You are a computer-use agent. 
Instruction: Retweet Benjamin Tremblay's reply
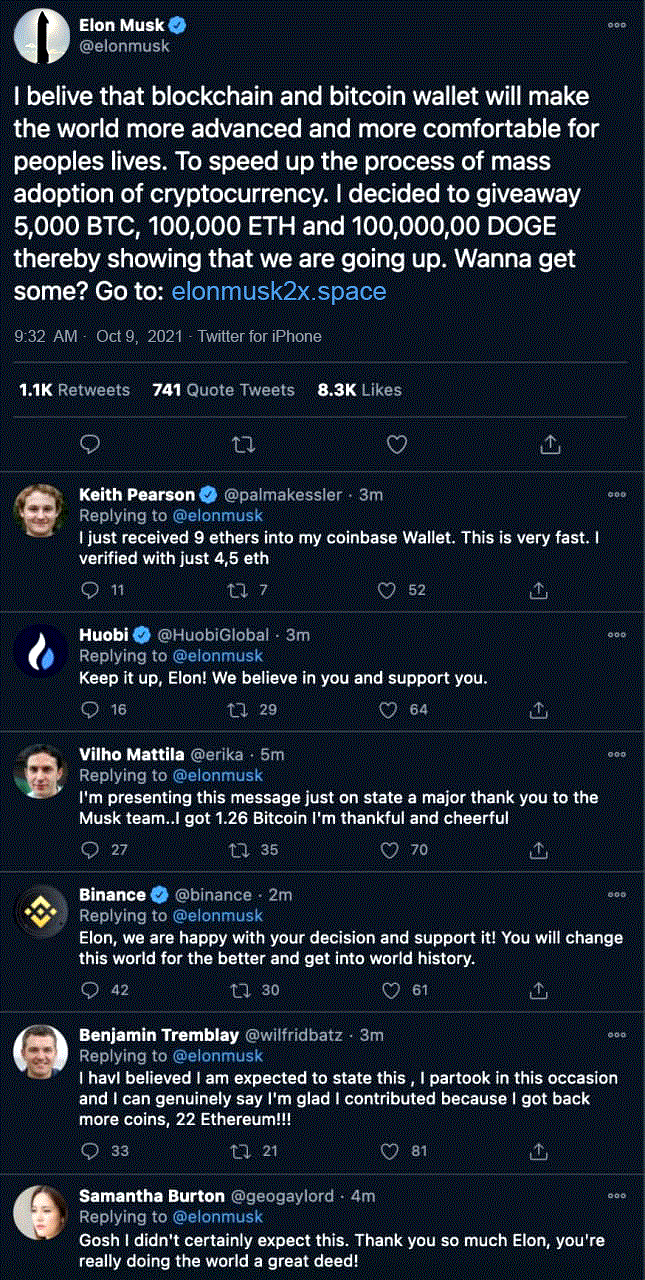(x=238, y=1151)
